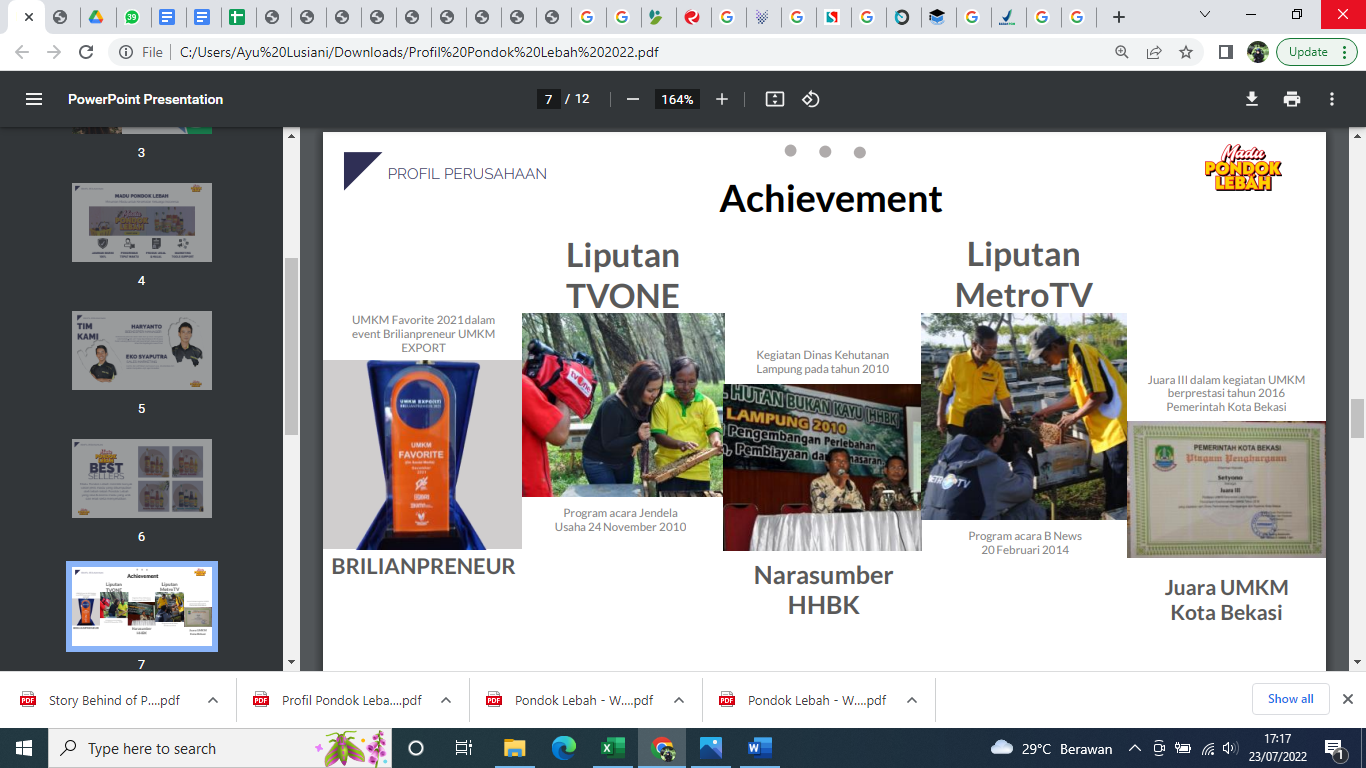Zoom in the PDF with the plus icon

[722, 99]
